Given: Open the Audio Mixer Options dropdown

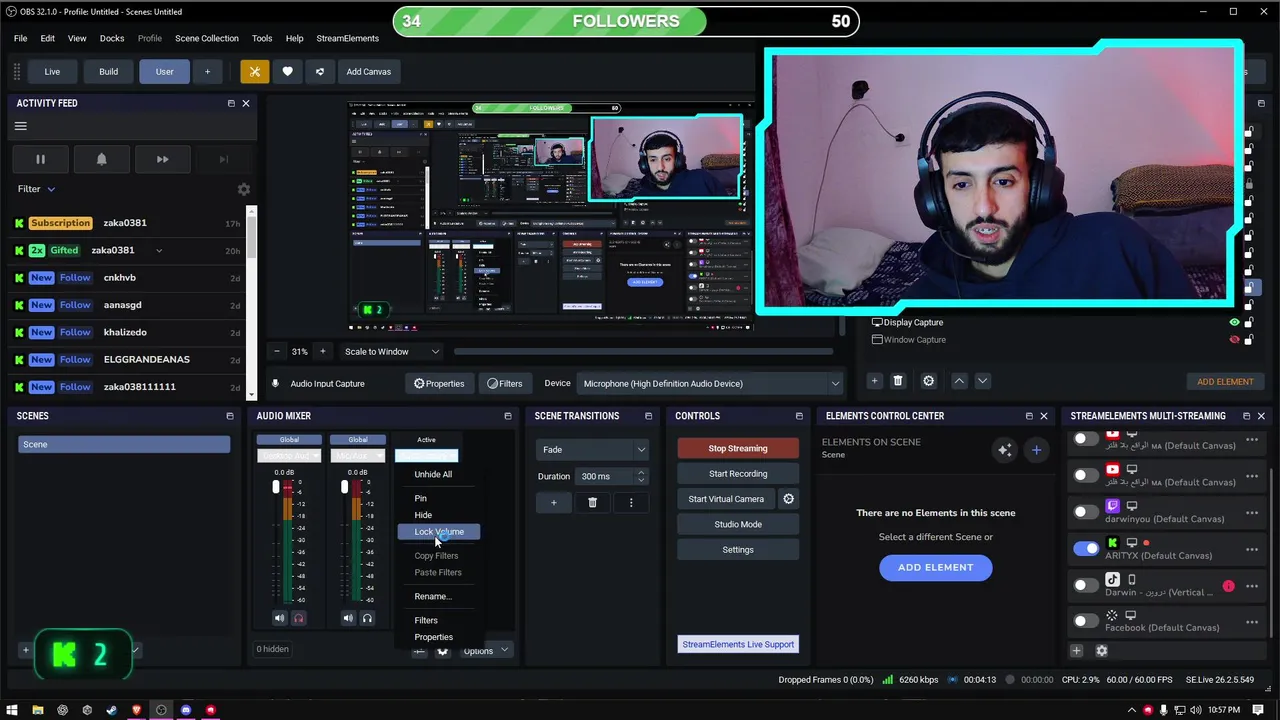Looking at the screenshot, I should [486, 651].
